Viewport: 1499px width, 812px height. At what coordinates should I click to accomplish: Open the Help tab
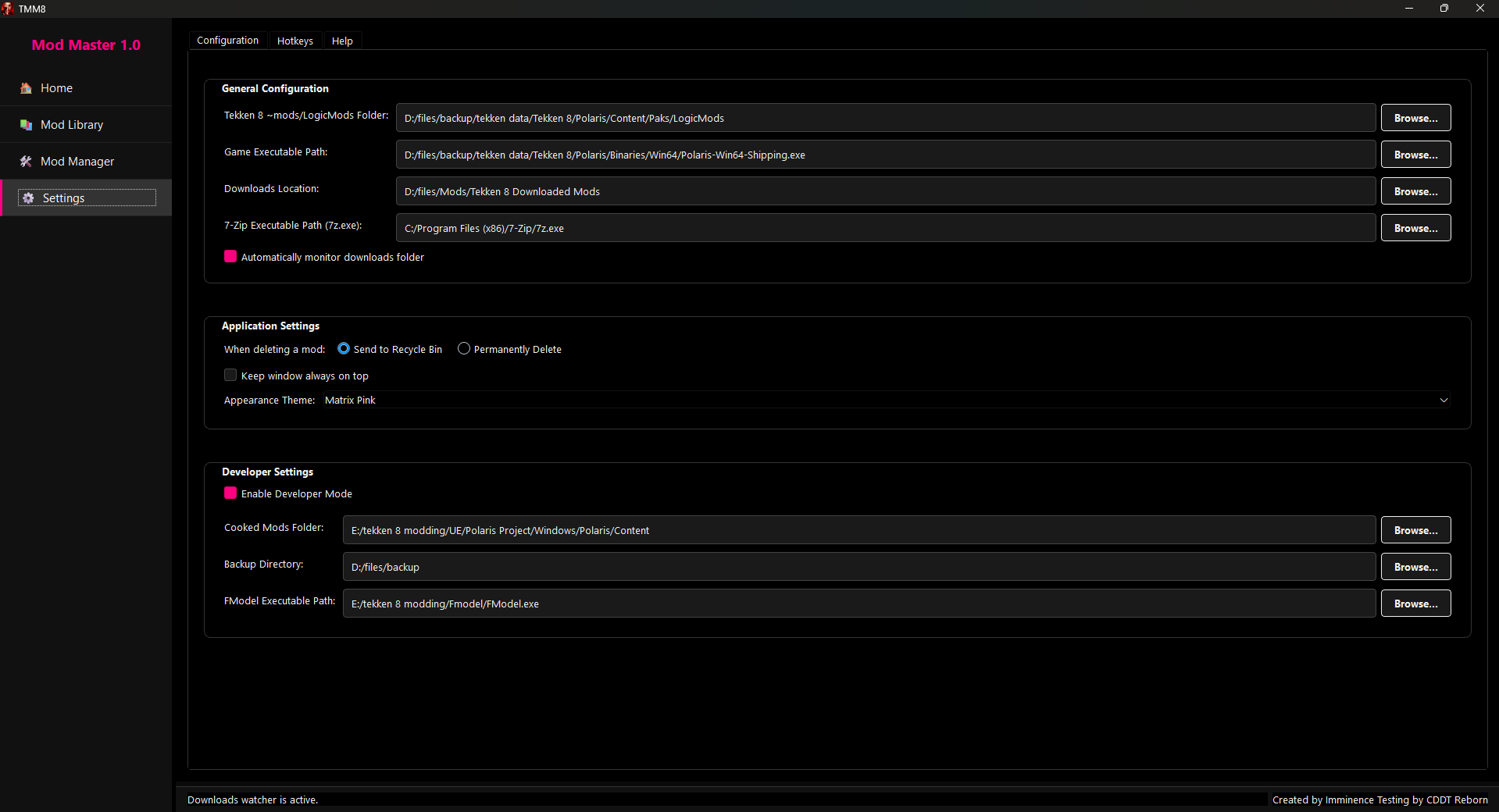pyautogui.click(x=342, y=40)
